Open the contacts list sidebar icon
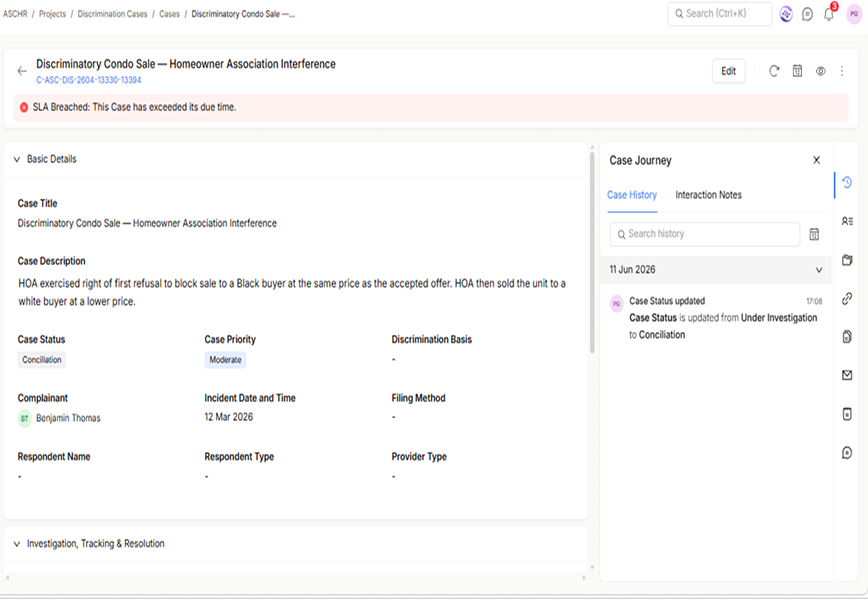This screenshot has height=600, width=868. (x=847, y=221)
